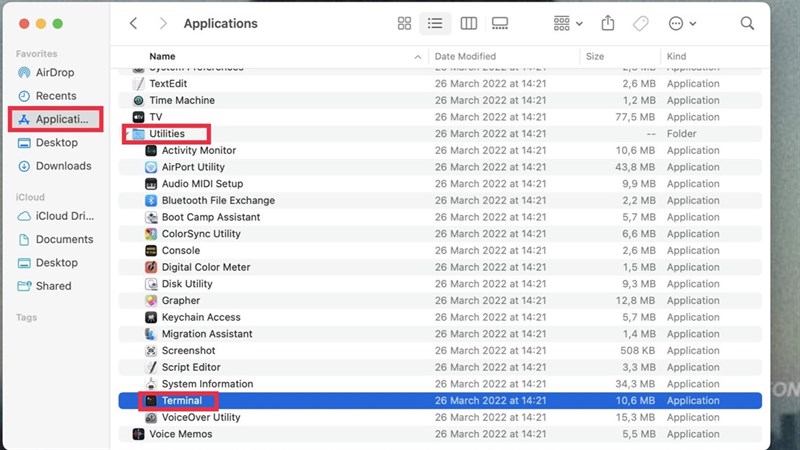800x450 pixels.
Task: Switch to gallery view
Action: (499, 23)
